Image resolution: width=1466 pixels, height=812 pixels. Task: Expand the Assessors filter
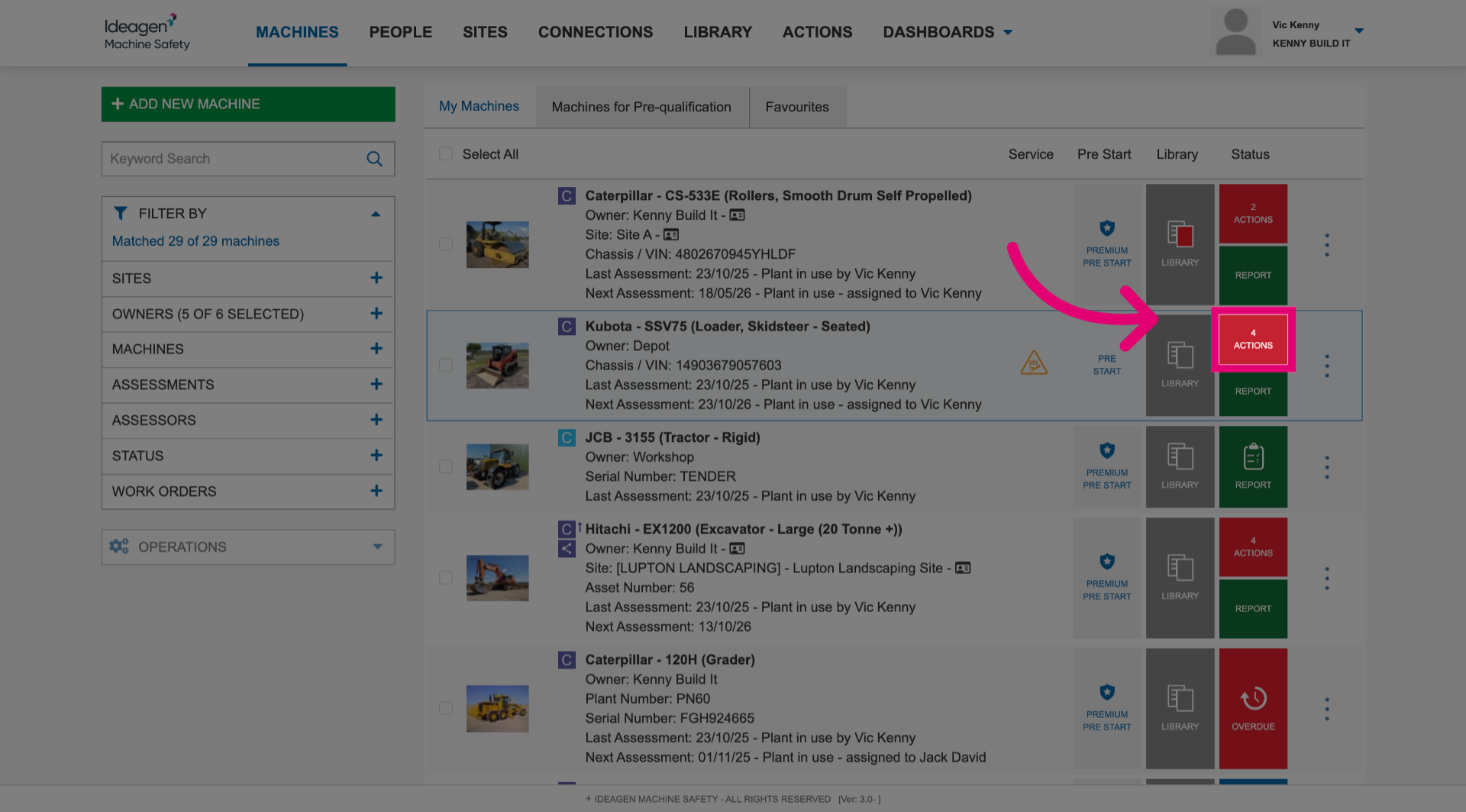376,420
